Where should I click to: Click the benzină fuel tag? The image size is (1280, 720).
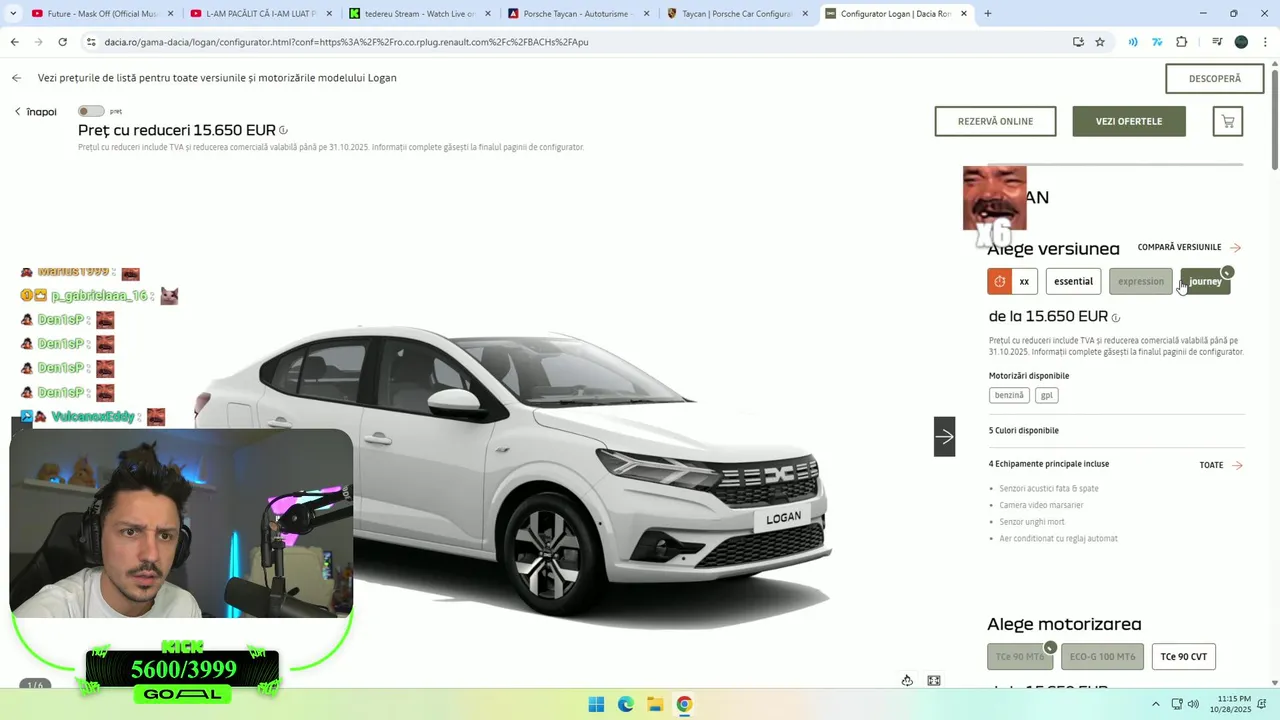click(1009, 395)
